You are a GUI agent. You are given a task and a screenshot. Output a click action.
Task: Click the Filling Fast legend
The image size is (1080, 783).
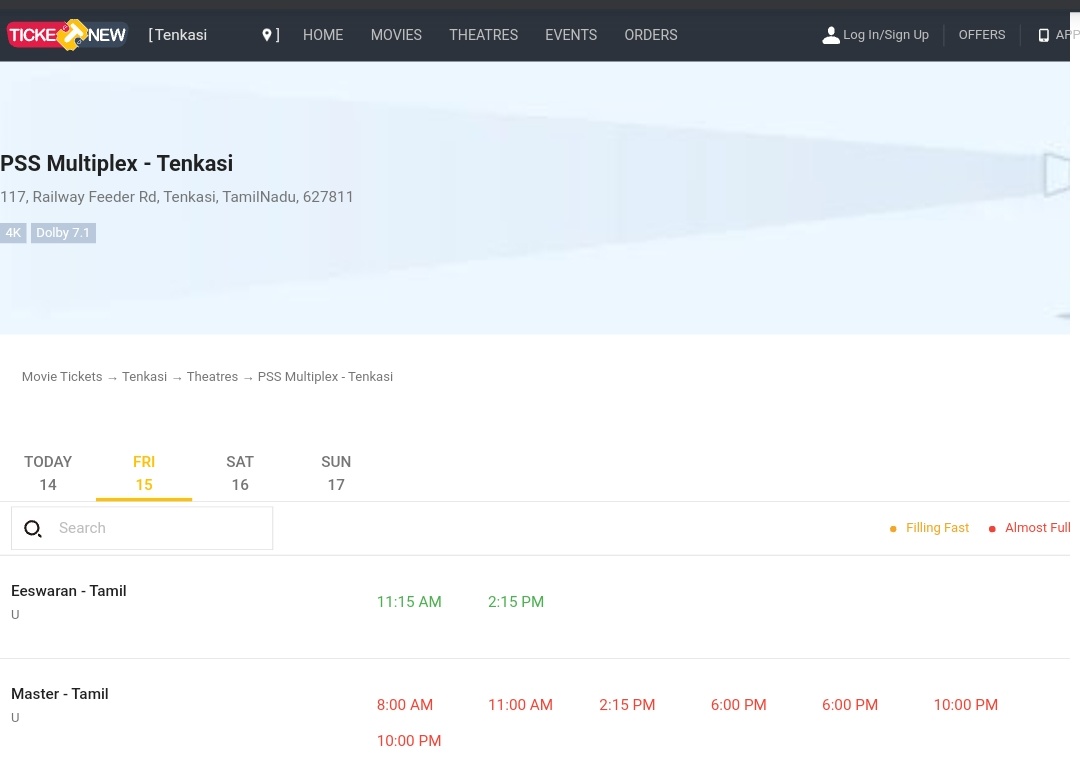tap(929, 528)
